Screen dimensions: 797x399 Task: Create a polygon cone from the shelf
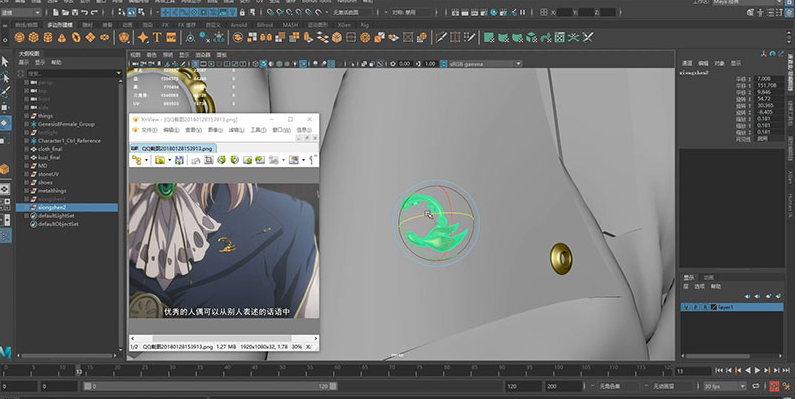[62, 37]
